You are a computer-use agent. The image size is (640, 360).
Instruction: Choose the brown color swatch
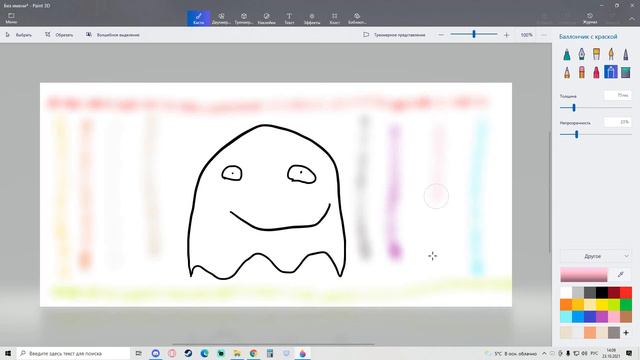pos(626,316)
